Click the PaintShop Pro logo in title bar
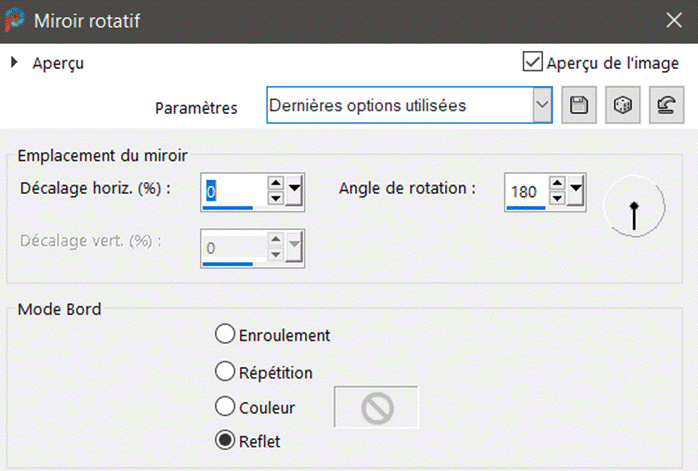The width and height of the screenshot is (698, 471). pyautogui.click(x=15, y=20)
